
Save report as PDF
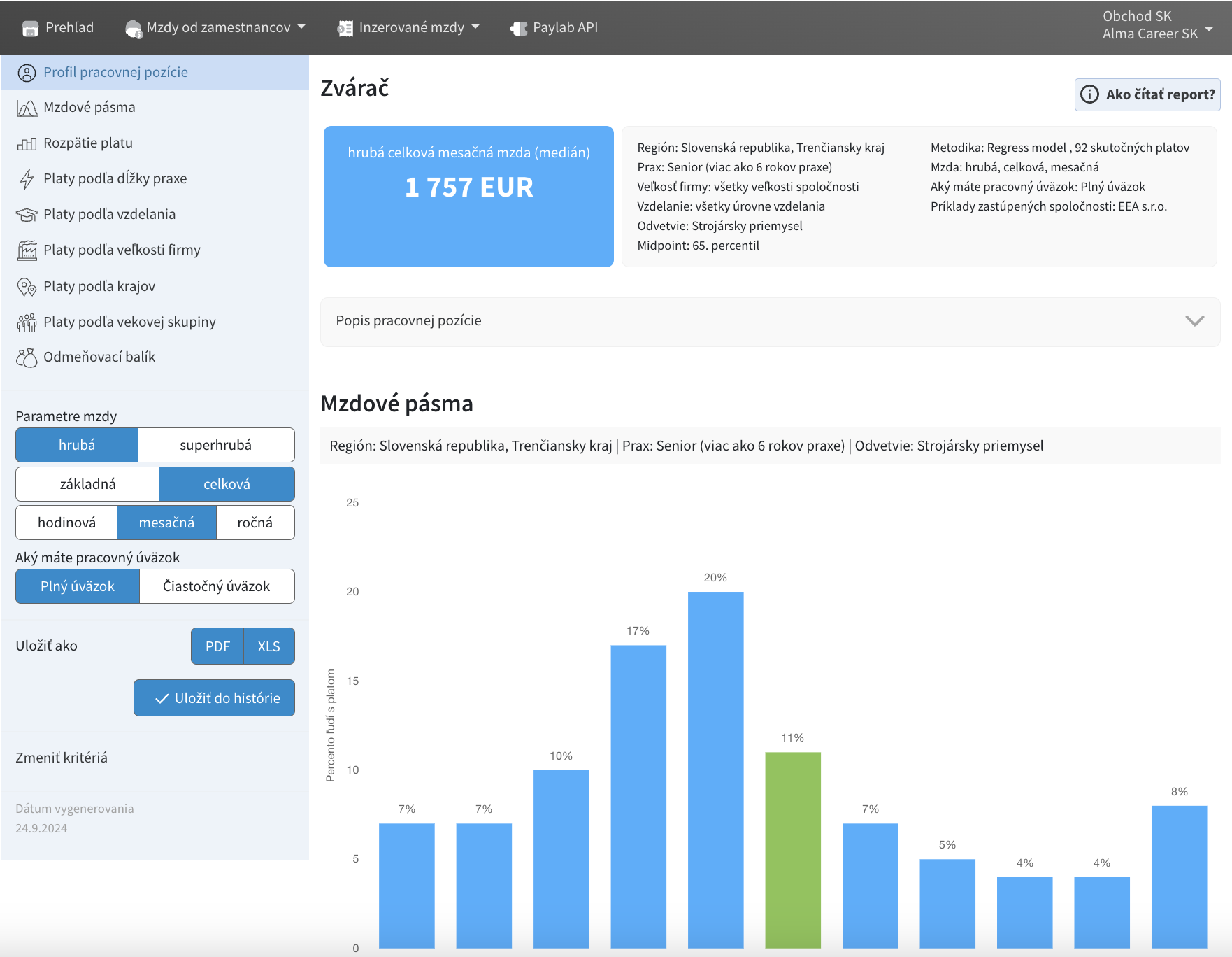coord(217,646)
